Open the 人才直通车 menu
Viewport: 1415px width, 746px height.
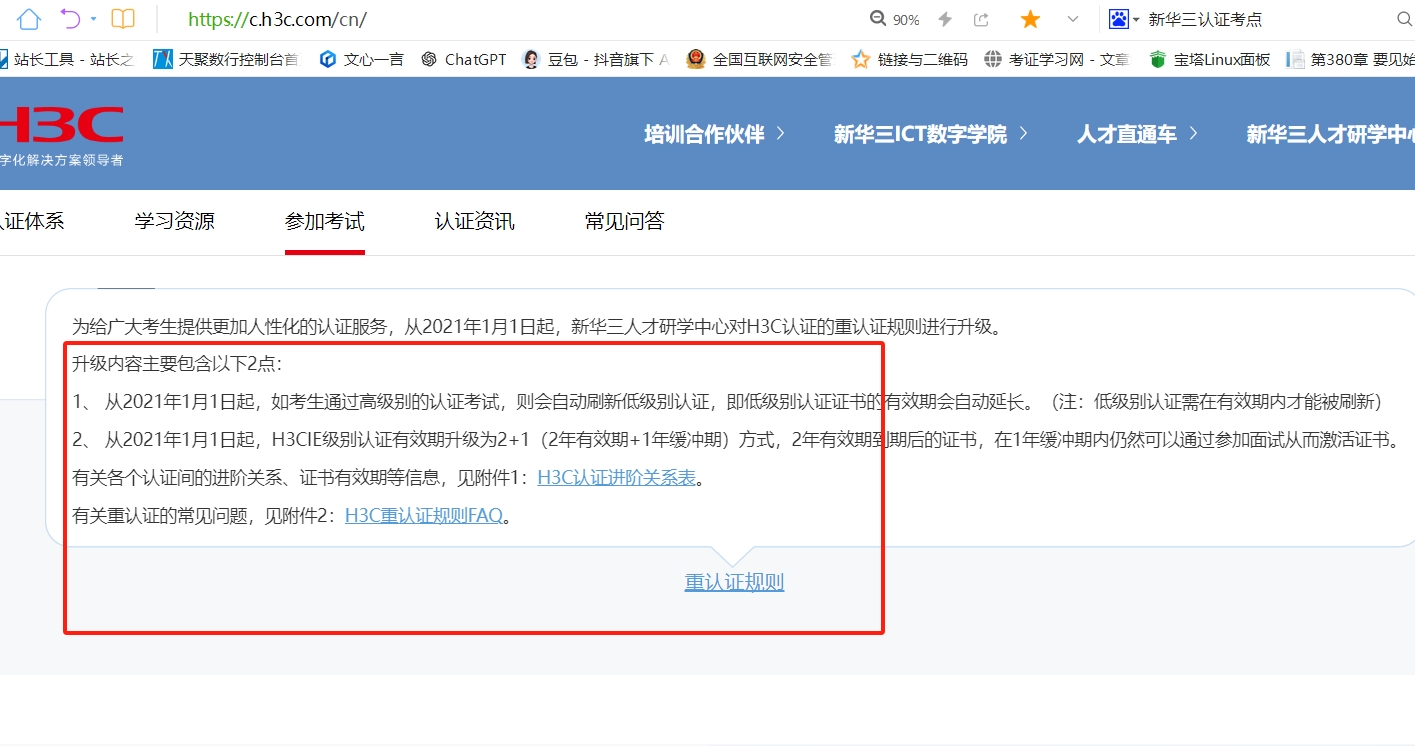[1137, 134]
